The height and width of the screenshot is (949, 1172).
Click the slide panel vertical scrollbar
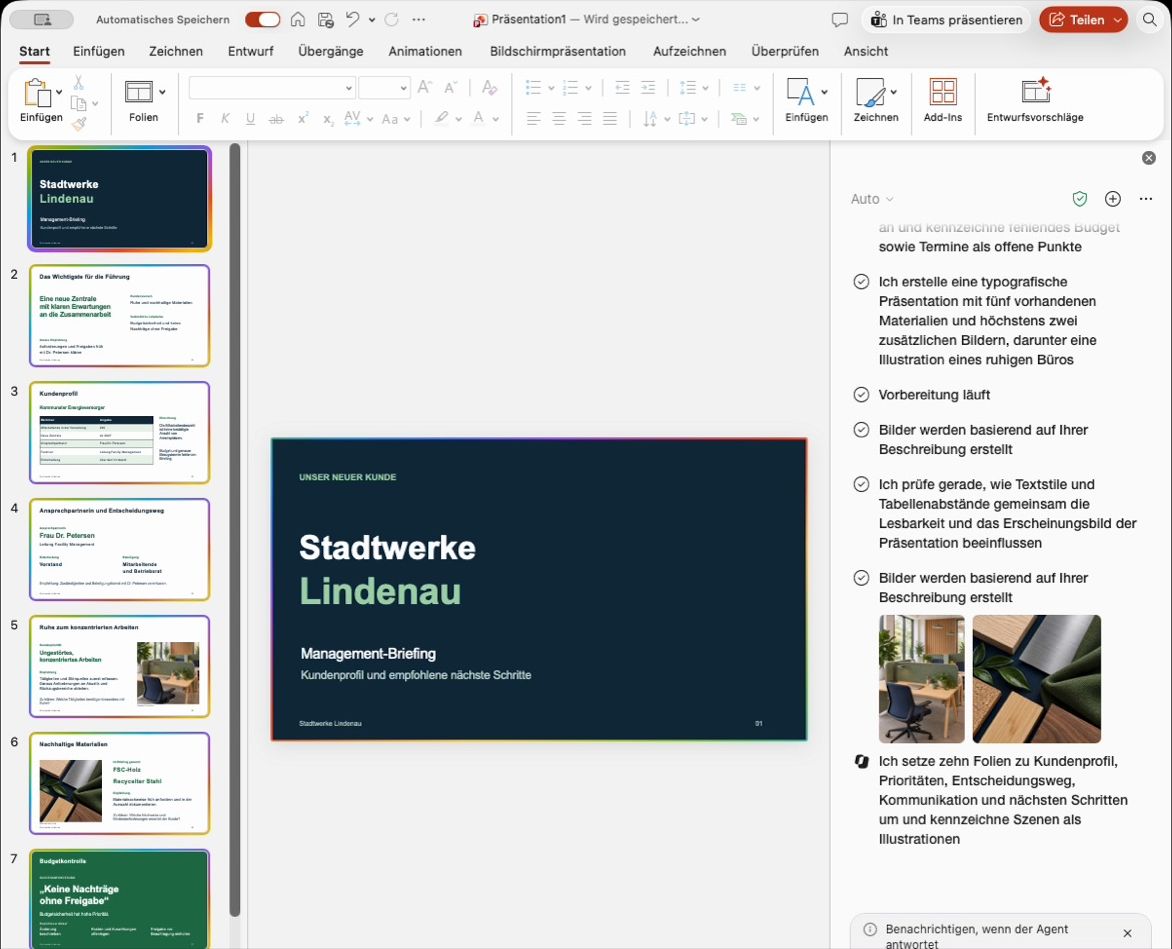pos(235,530)
